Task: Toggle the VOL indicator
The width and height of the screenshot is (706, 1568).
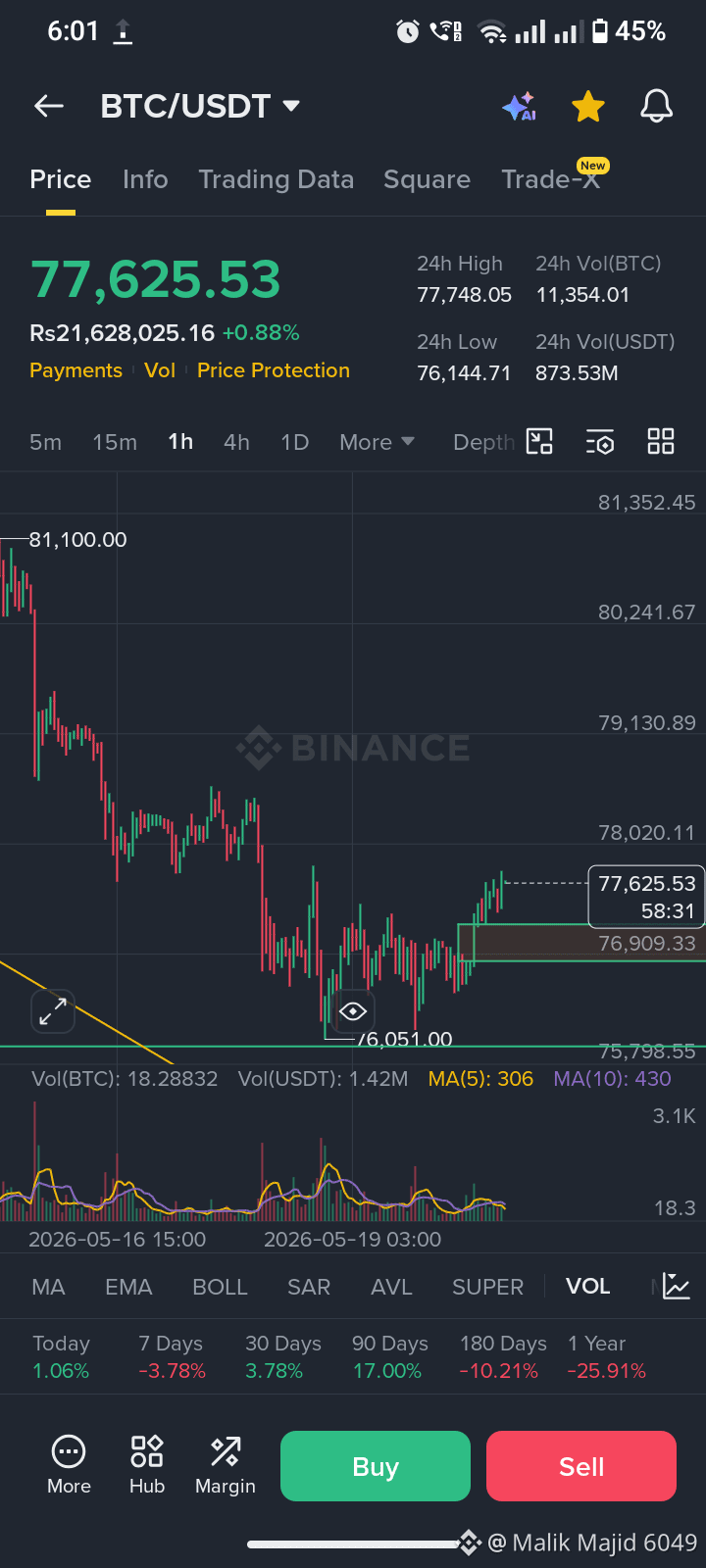Action: click(588, 1287)
